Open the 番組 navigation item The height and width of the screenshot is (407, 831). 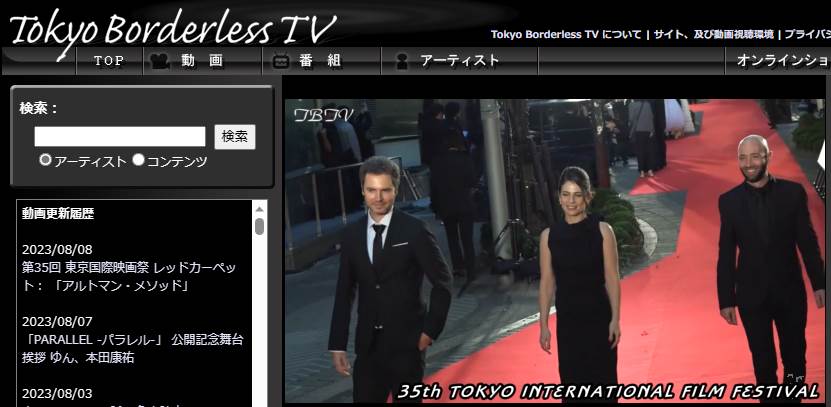(321, 61)
